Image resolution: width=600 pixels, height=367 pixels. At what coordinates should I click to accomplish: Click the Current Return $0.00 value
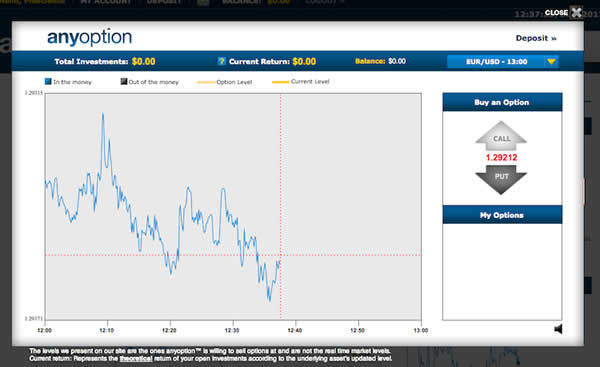point(304,62)
